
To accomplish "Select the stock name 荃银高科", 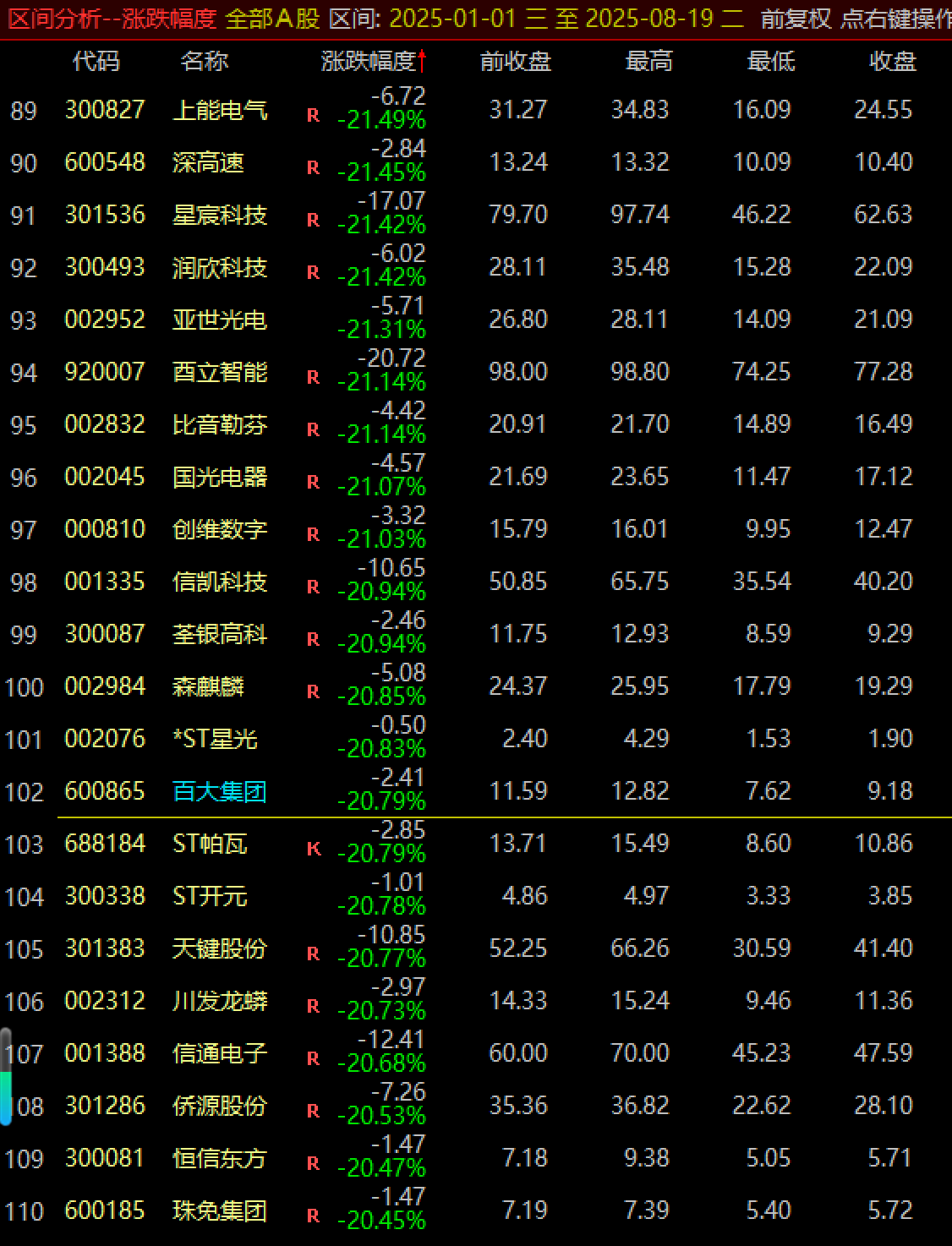I will pos(220,634).
